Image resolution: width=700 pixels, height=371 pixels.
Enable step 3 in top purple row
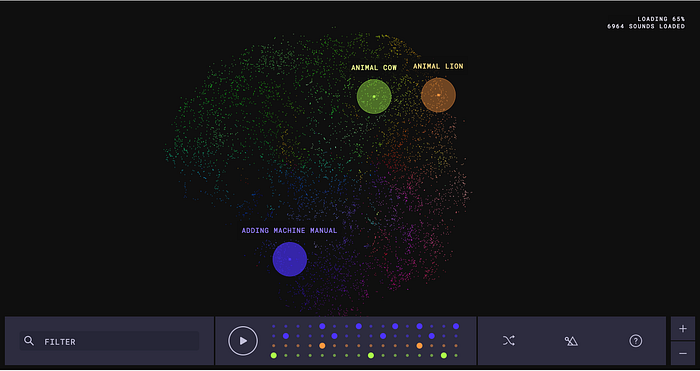pos(298,326)
